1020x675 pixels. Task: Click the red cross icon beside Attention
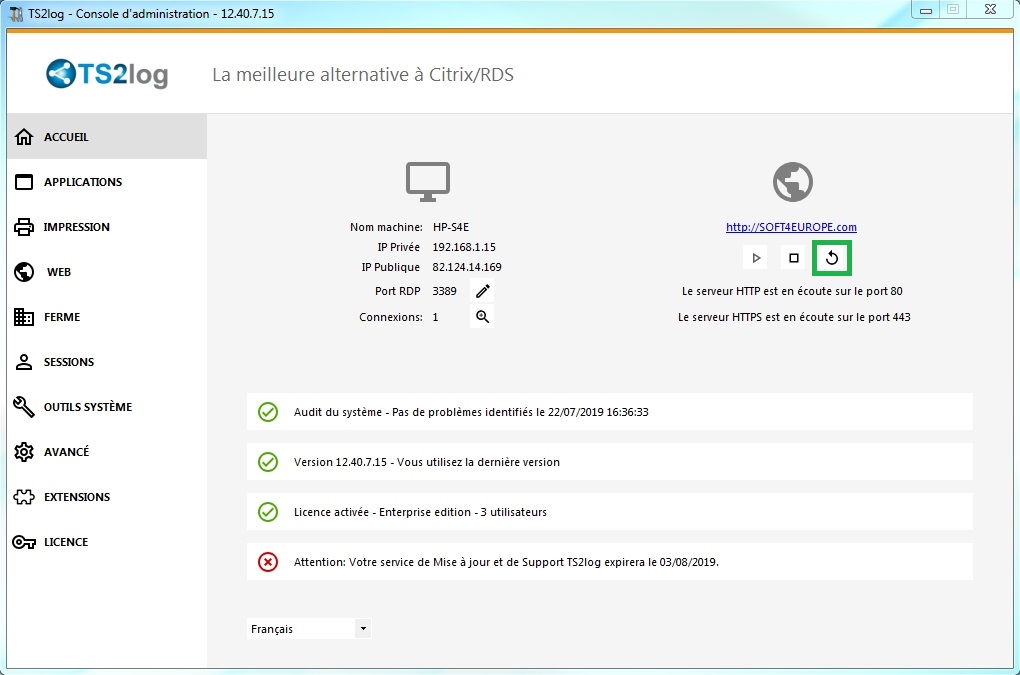coord(268,562)
